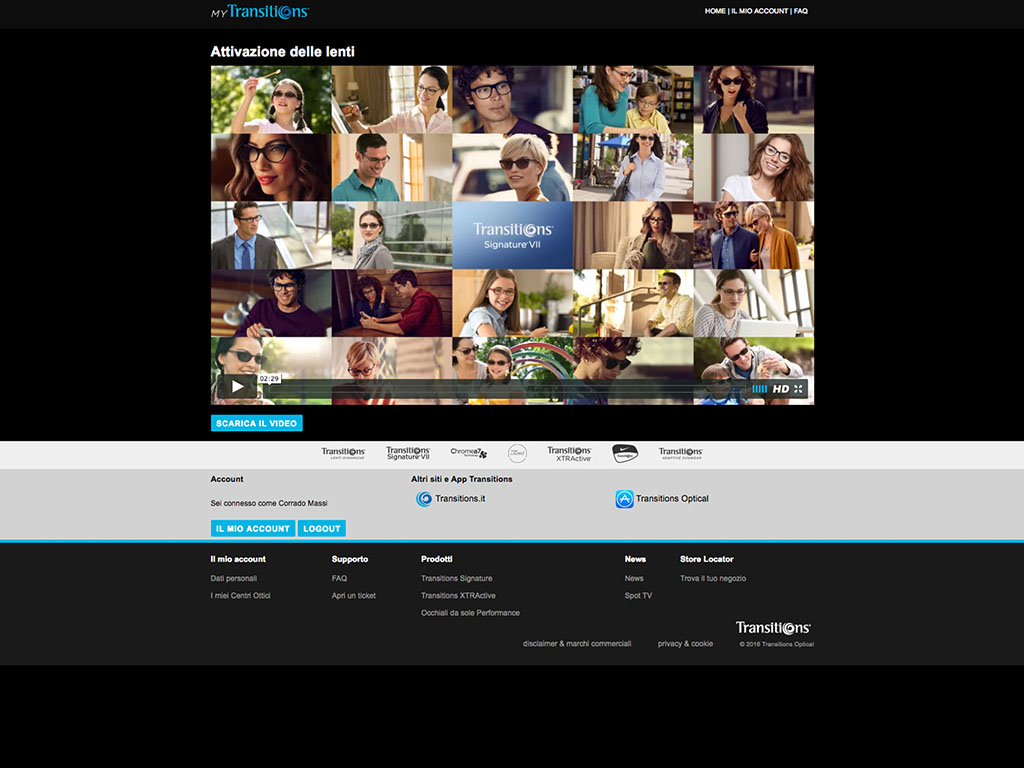
Task: Click the circular seal logo in brand strip
Action: tap(517, 453)
